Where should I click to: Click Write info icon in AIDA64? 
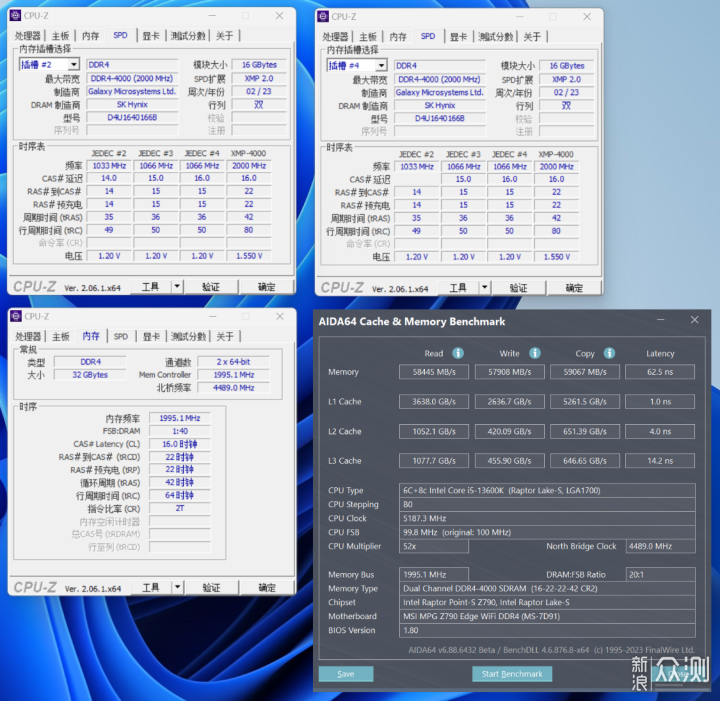(x=534, y=353)
